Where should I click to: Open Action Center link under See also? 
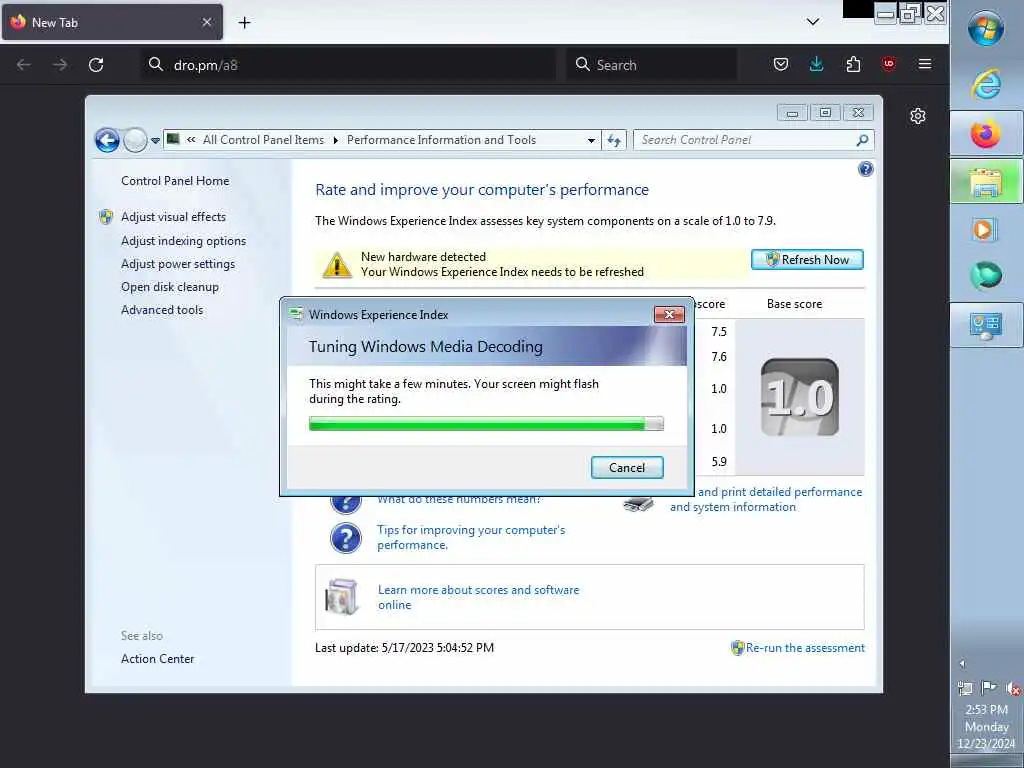[x=157, y=659]
